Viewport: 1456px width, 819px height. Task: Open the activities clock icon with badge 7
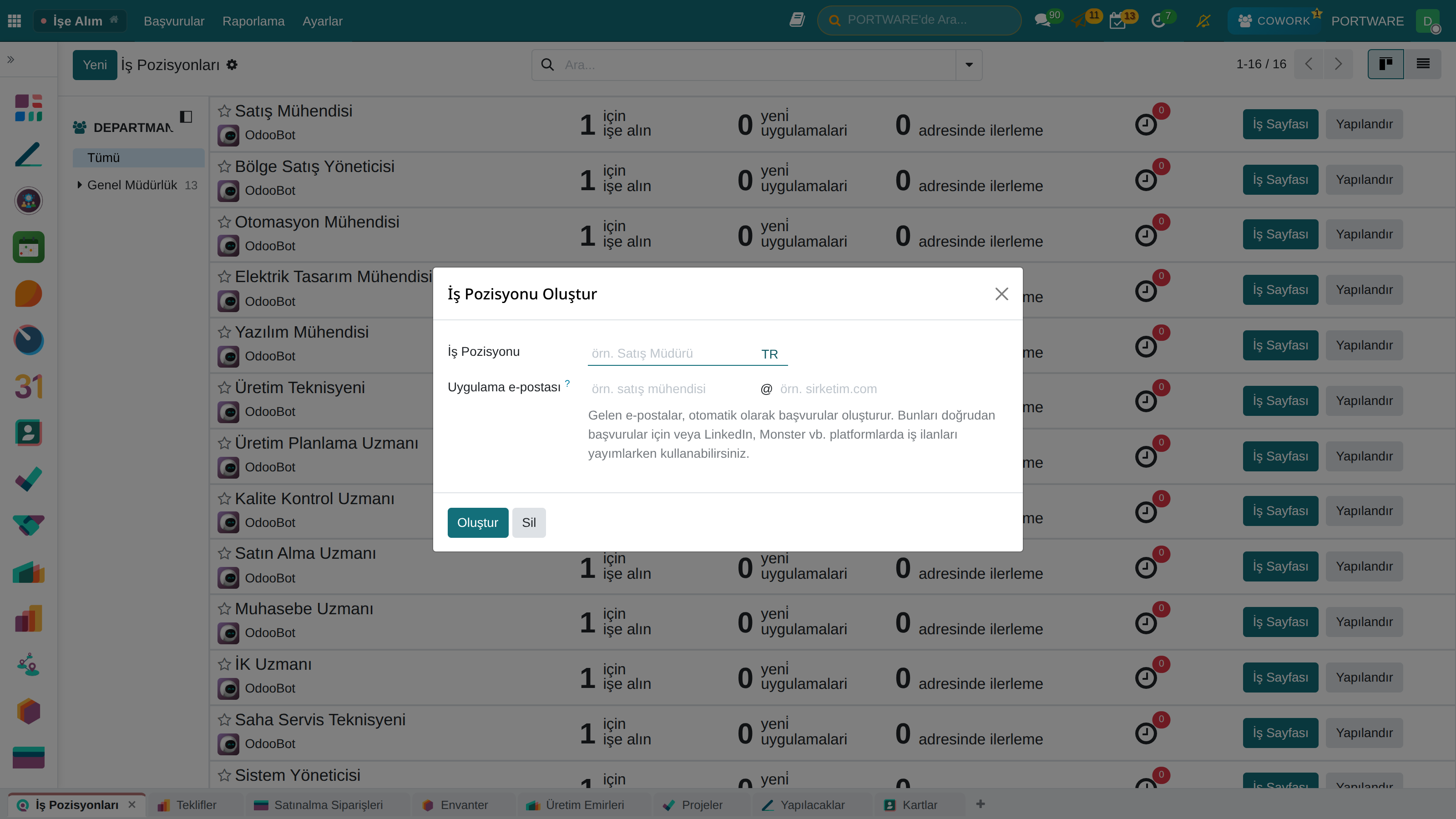point(1158,21)
